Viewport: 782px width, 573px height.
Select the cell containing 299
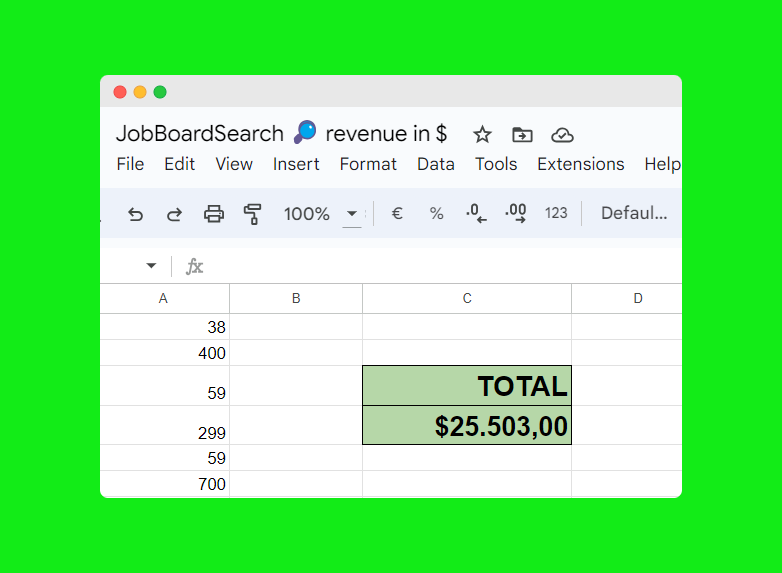165,425
